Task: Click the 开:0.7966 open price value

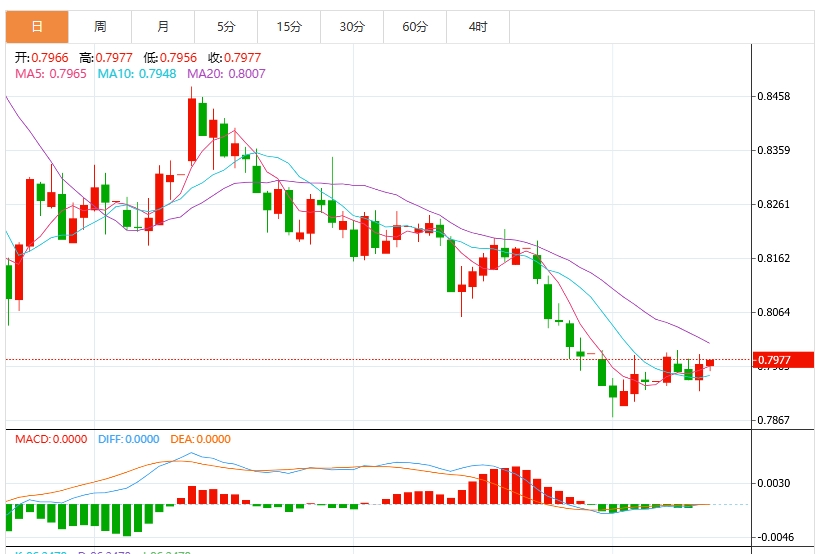Action: [x=41, y=58]
